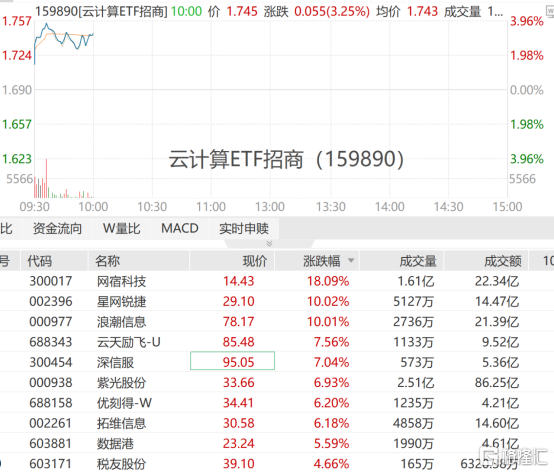The width and height of the screenshot is (554, 473).
Task: Click the 159890[云计算ETF招商] chart title
Action: [x=101, y=12]
